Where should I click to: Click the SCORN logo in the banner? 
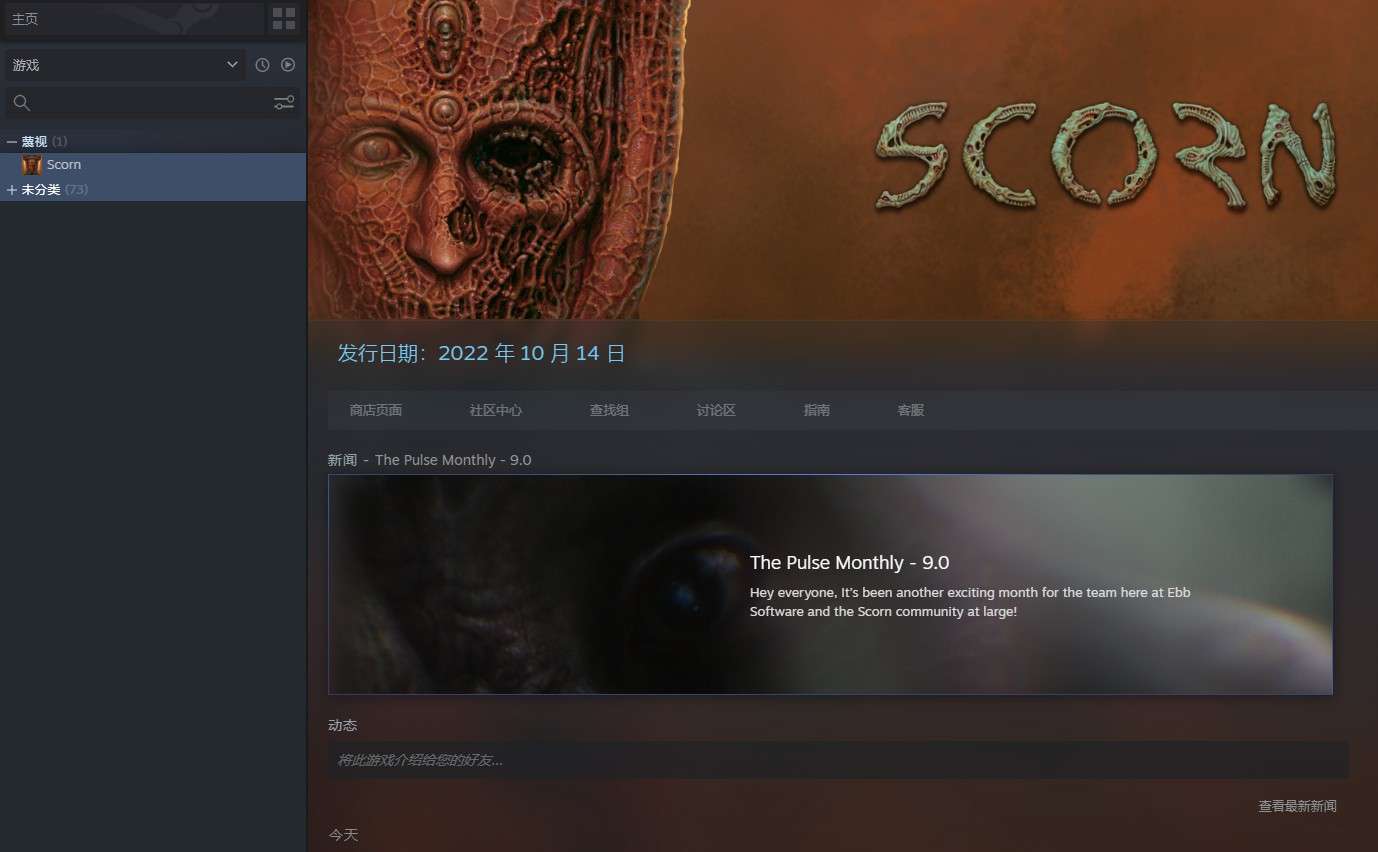[1106, 156]
